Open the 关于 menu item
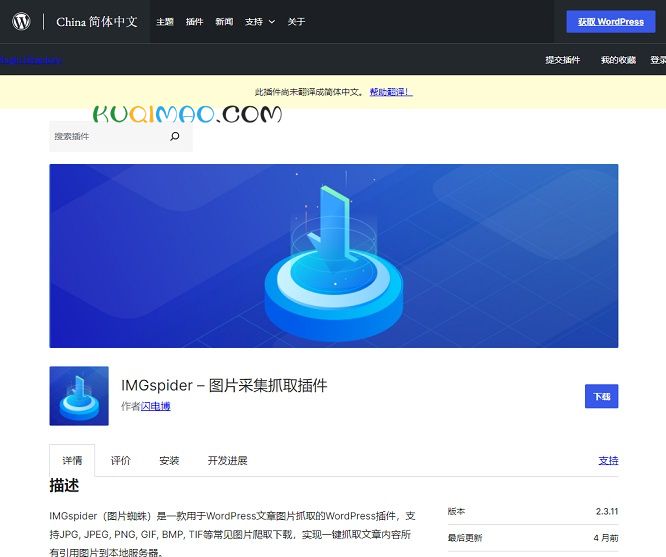666x557 pixels. click(296, 22)
